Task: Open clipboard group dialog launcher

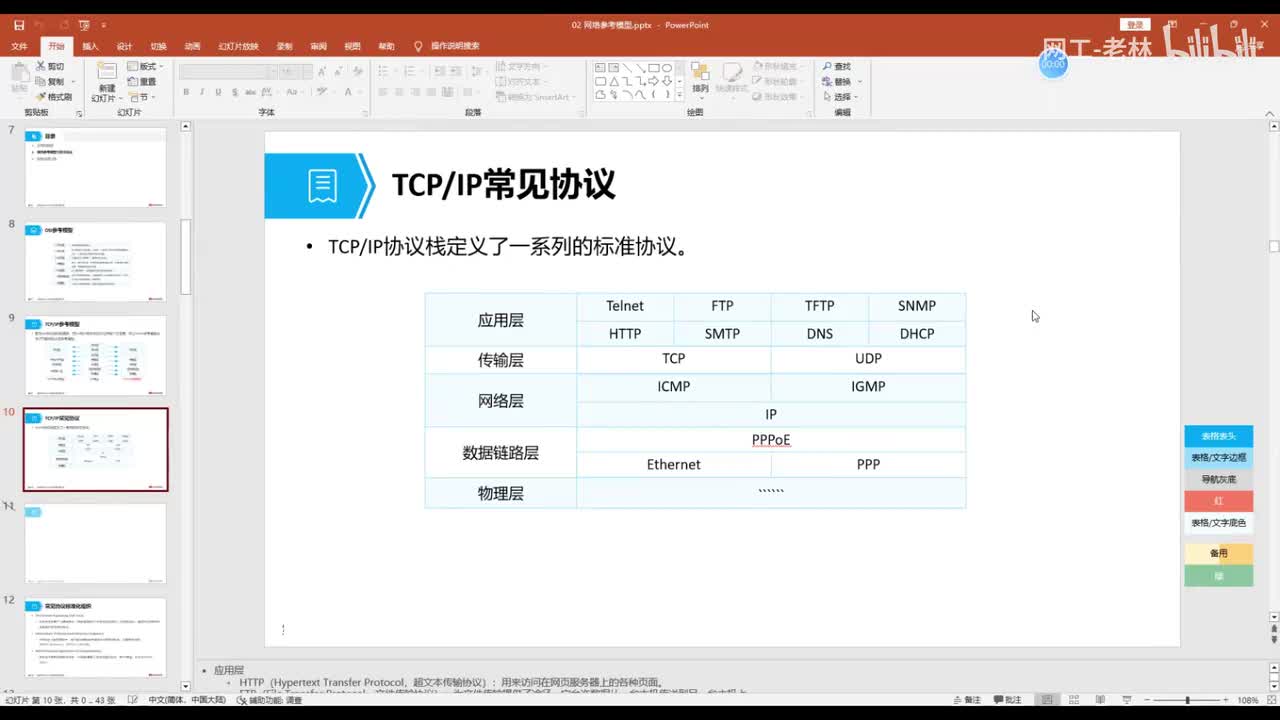Action: pos(79,113)
